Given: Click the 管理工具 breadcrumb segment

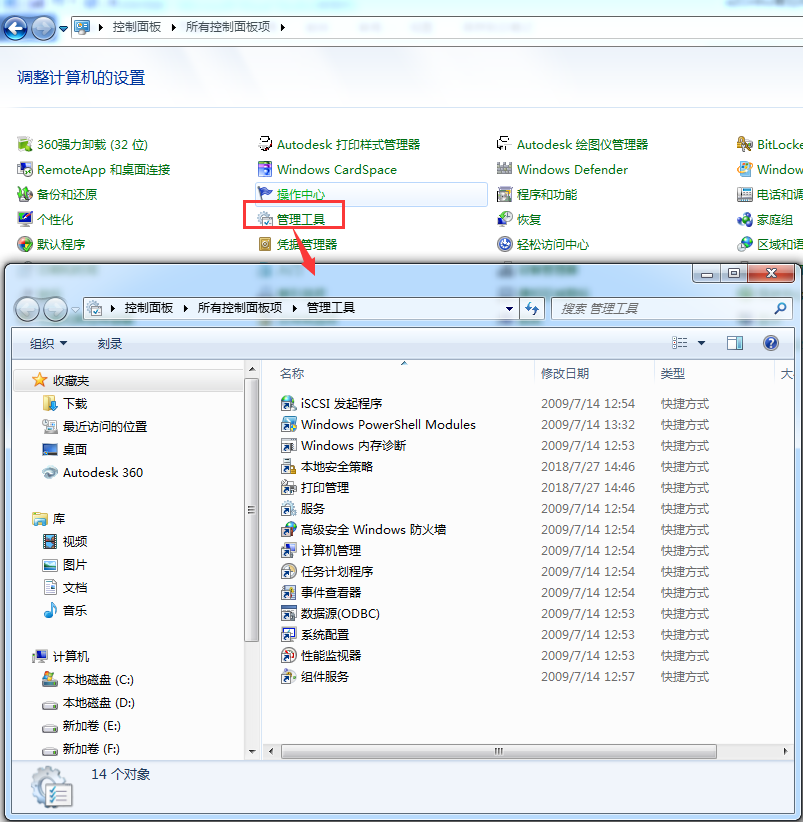Looking at the screenshot, I should coord(331,308).
